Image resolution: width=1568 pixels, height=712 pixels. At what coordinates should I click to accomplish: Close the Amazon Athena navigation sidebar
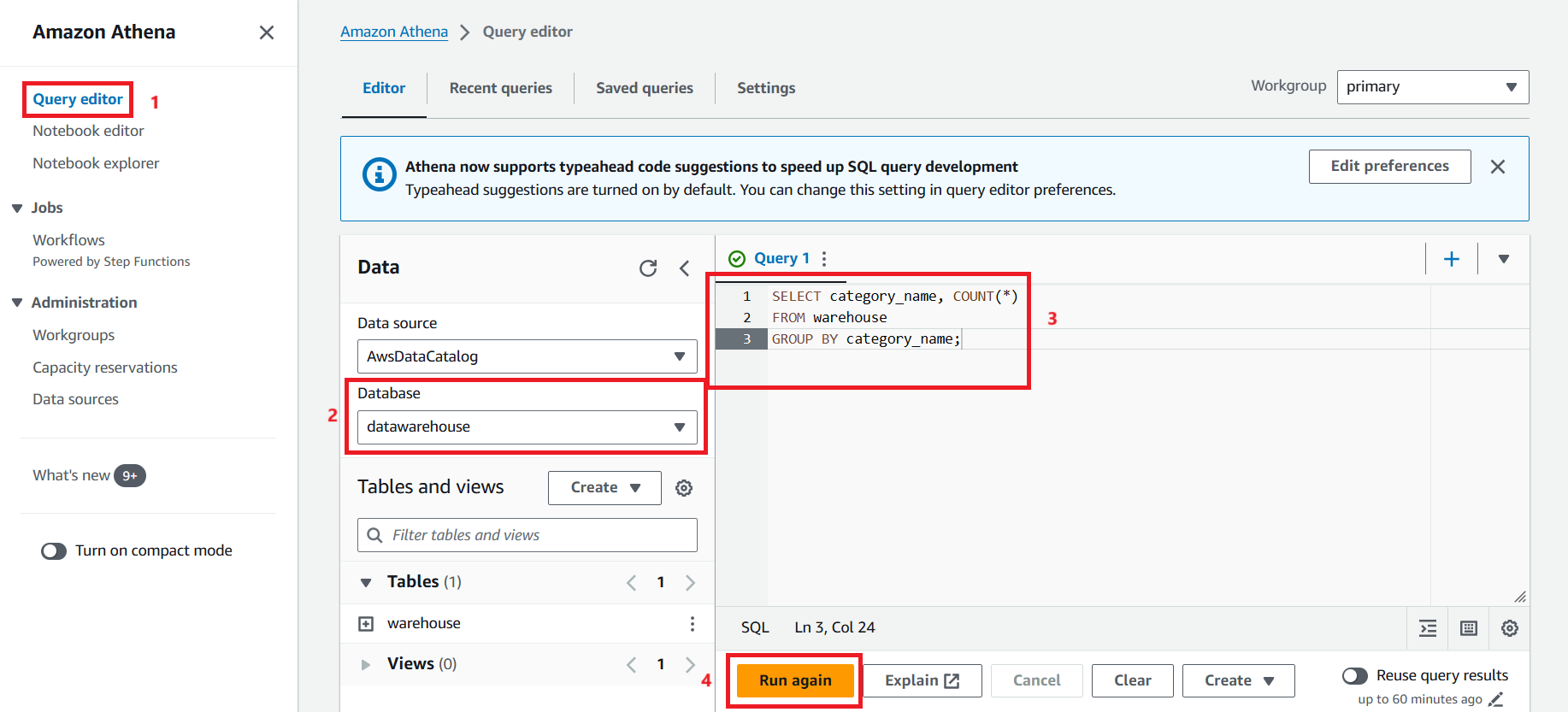(x=267, y=32)
